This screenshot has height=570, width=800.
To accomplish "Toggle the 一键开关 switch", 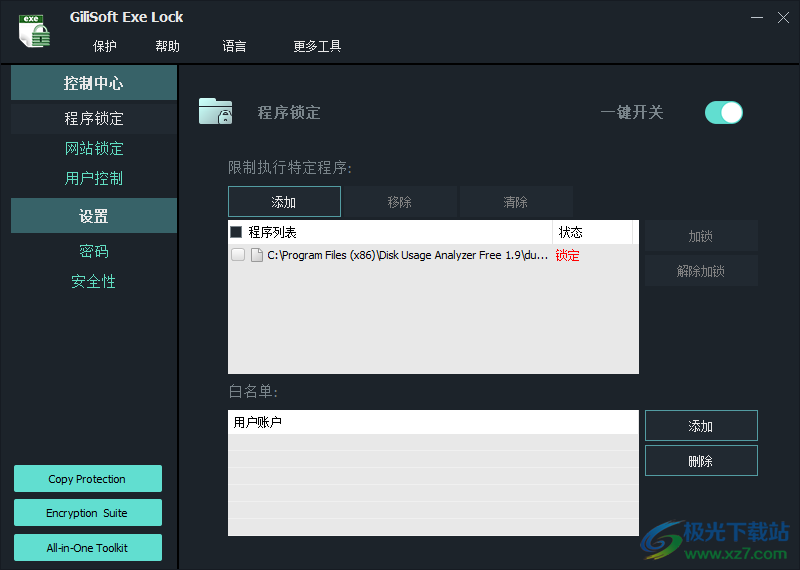I will coord(723,112).
